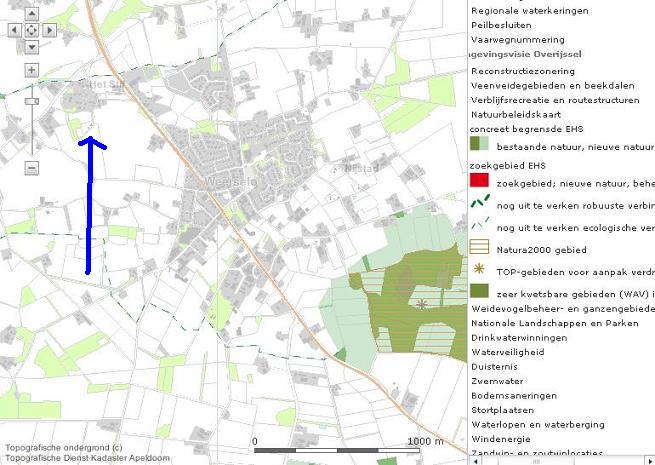Viewport: 655px width, 465px height.
Task: Zoom out with the minus button
Action: (x=32, y=167)
